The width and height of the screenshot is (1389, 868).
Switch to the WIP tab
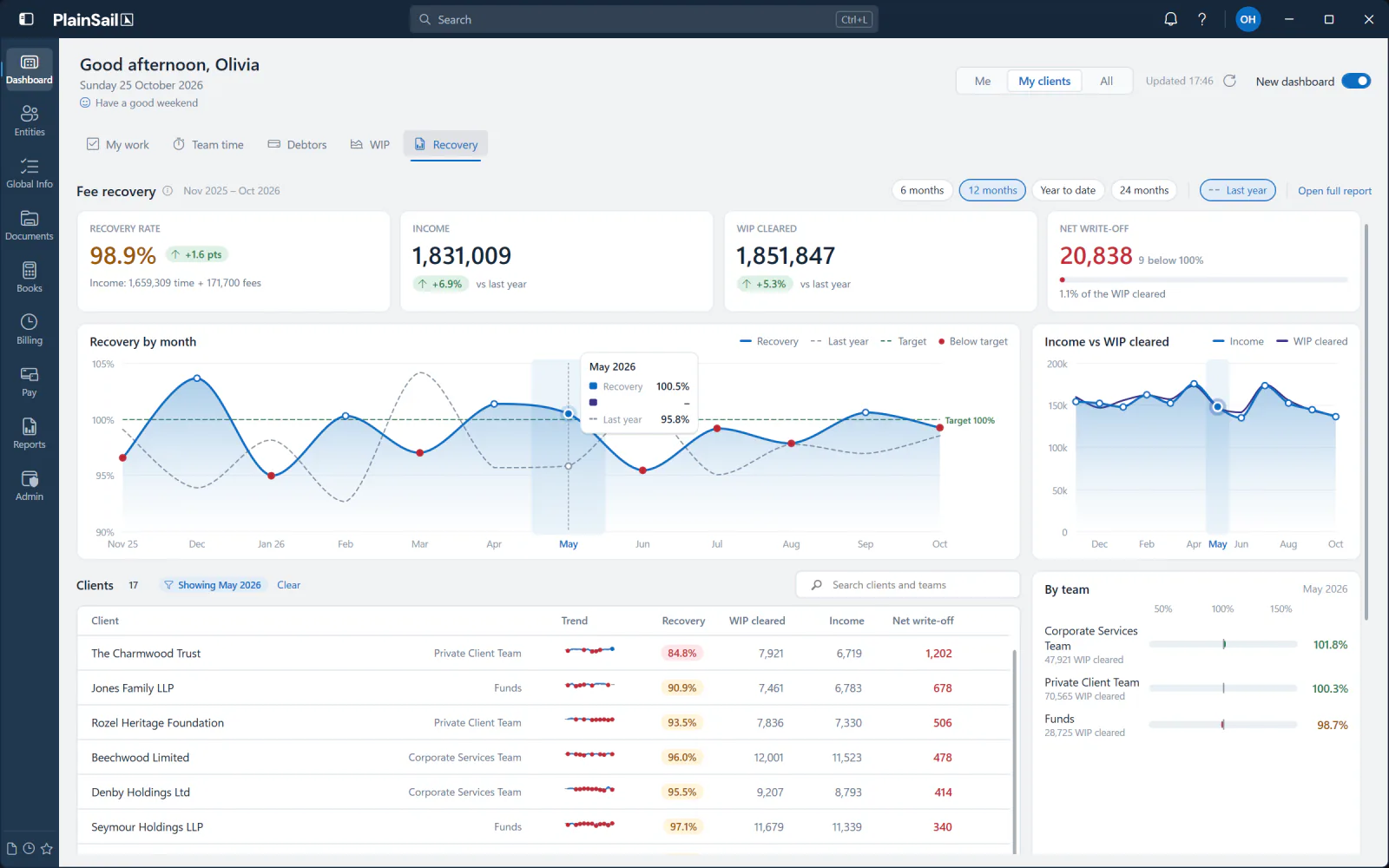point(370,144)
